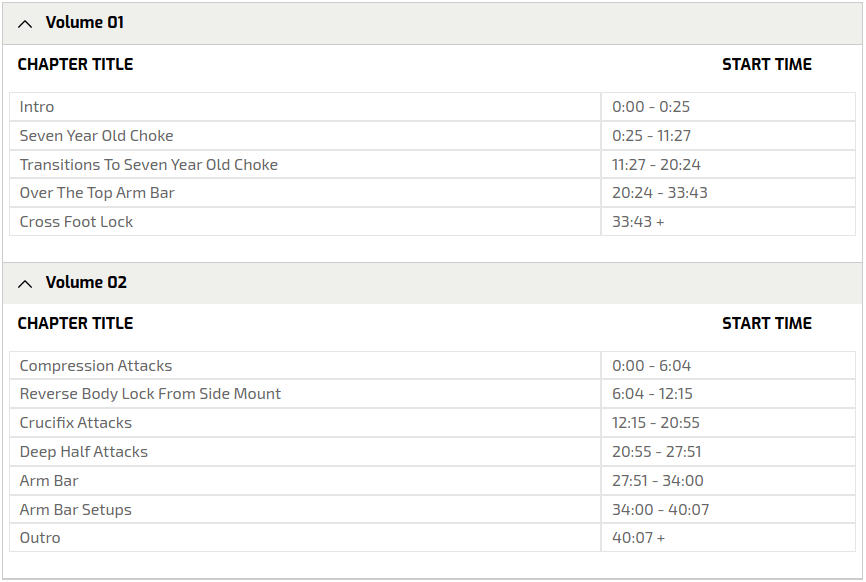This screenshot has height=582, width=866.
Task: Select Reverse Body Lock From Side Mount
Action: point(150,394)
